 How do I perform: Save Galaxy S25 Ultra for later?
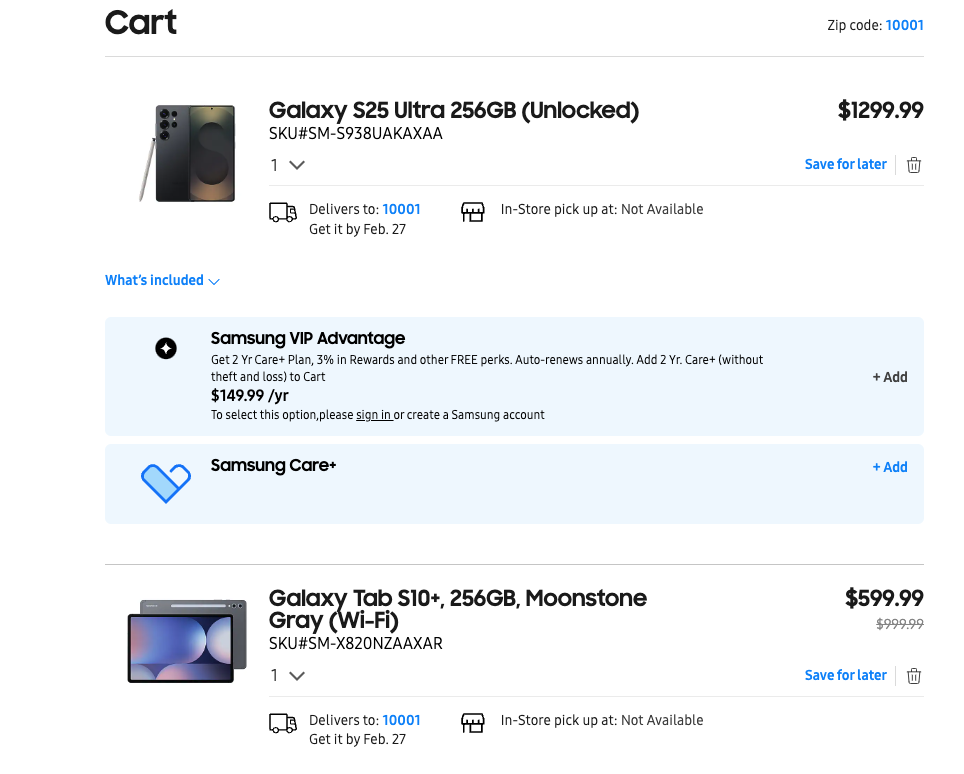(x=845, y=164)
